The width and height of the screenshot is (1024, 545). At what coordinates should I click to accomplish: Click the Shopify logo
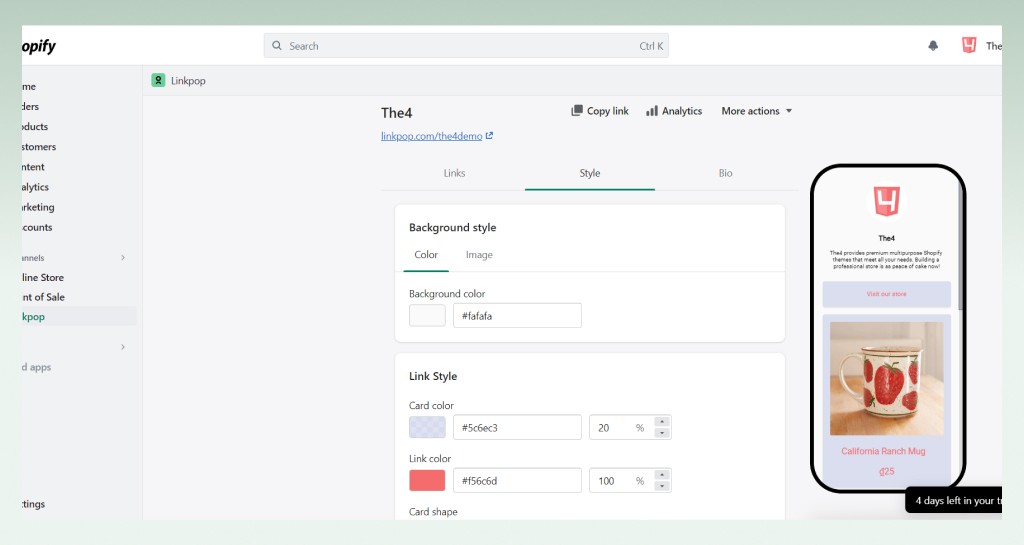pos(39,46)
